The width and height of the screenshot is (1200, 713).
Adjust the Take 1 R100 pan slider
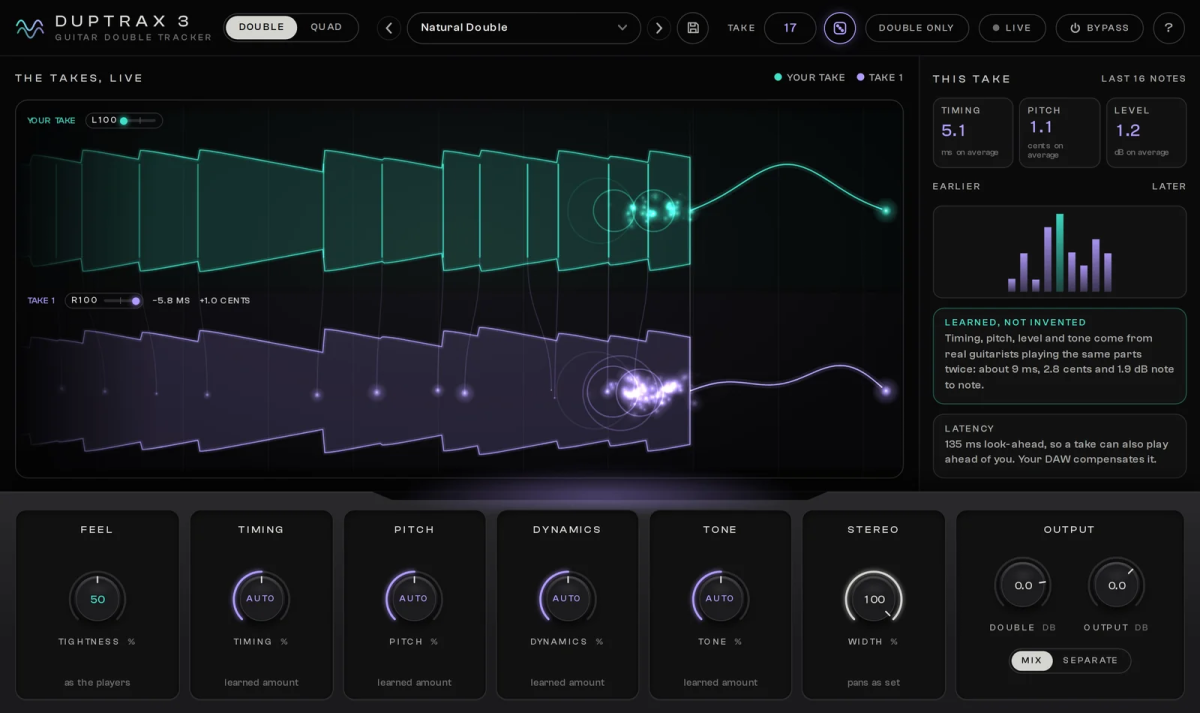tap(104, 301)
